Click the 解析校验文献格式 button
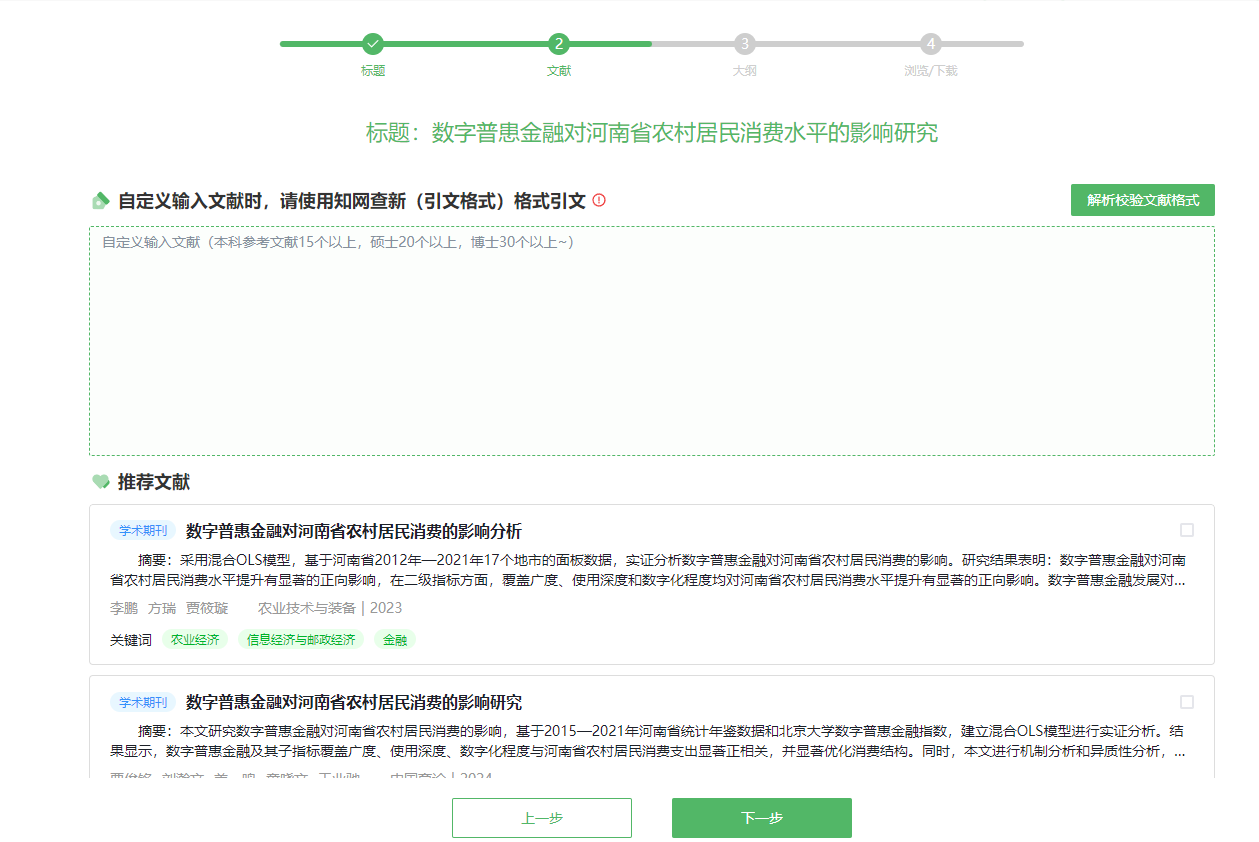 coord(1143,200)
